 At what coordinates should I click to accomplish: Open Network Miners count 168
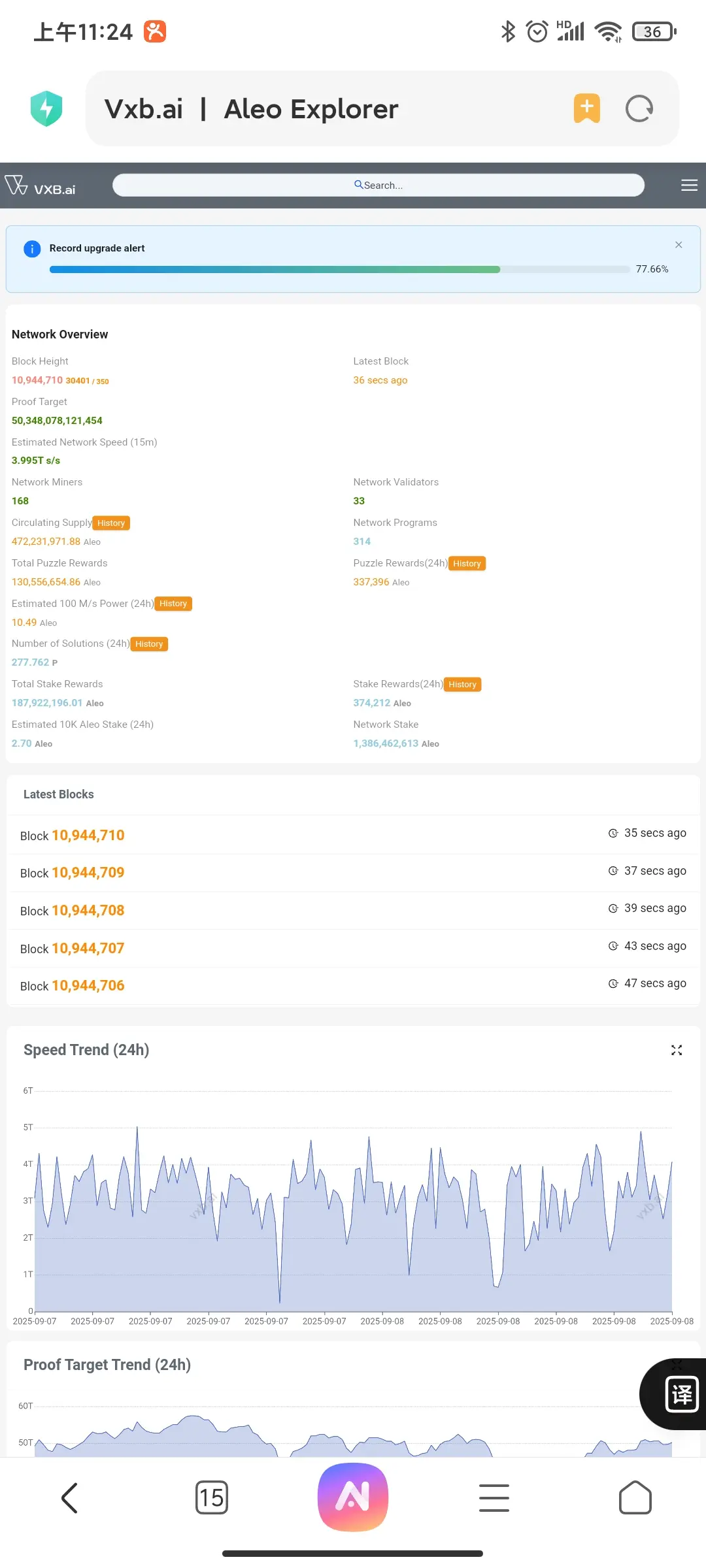(20, 501)
